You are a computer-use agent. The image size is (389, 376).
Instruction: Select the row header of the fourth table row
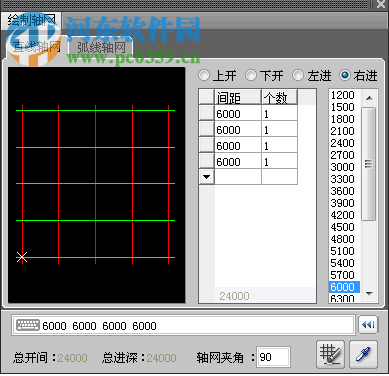[x=206, y=161]
